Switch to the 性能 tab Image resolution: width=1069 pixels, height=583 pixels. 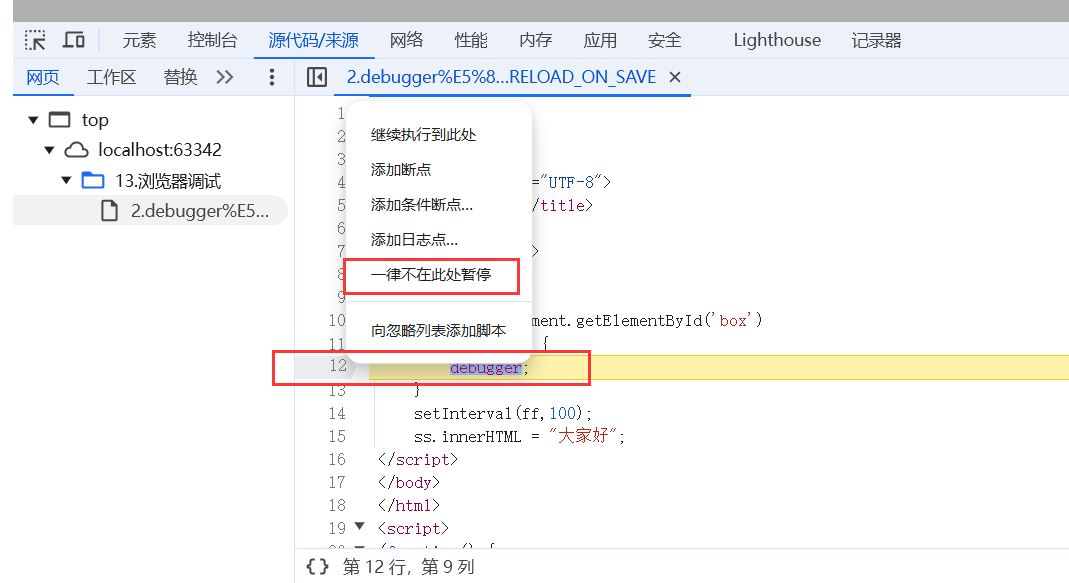point(471,40)
